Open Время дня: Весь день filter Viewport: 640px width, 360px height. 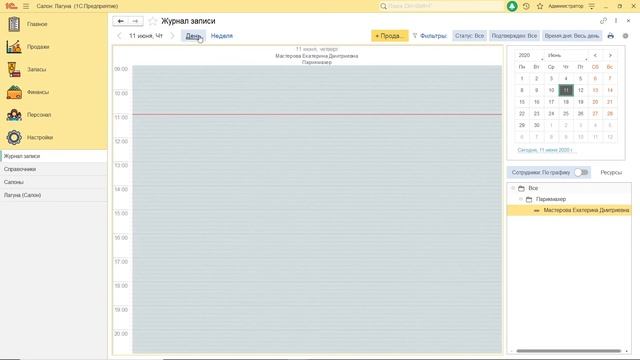point(572,36)
